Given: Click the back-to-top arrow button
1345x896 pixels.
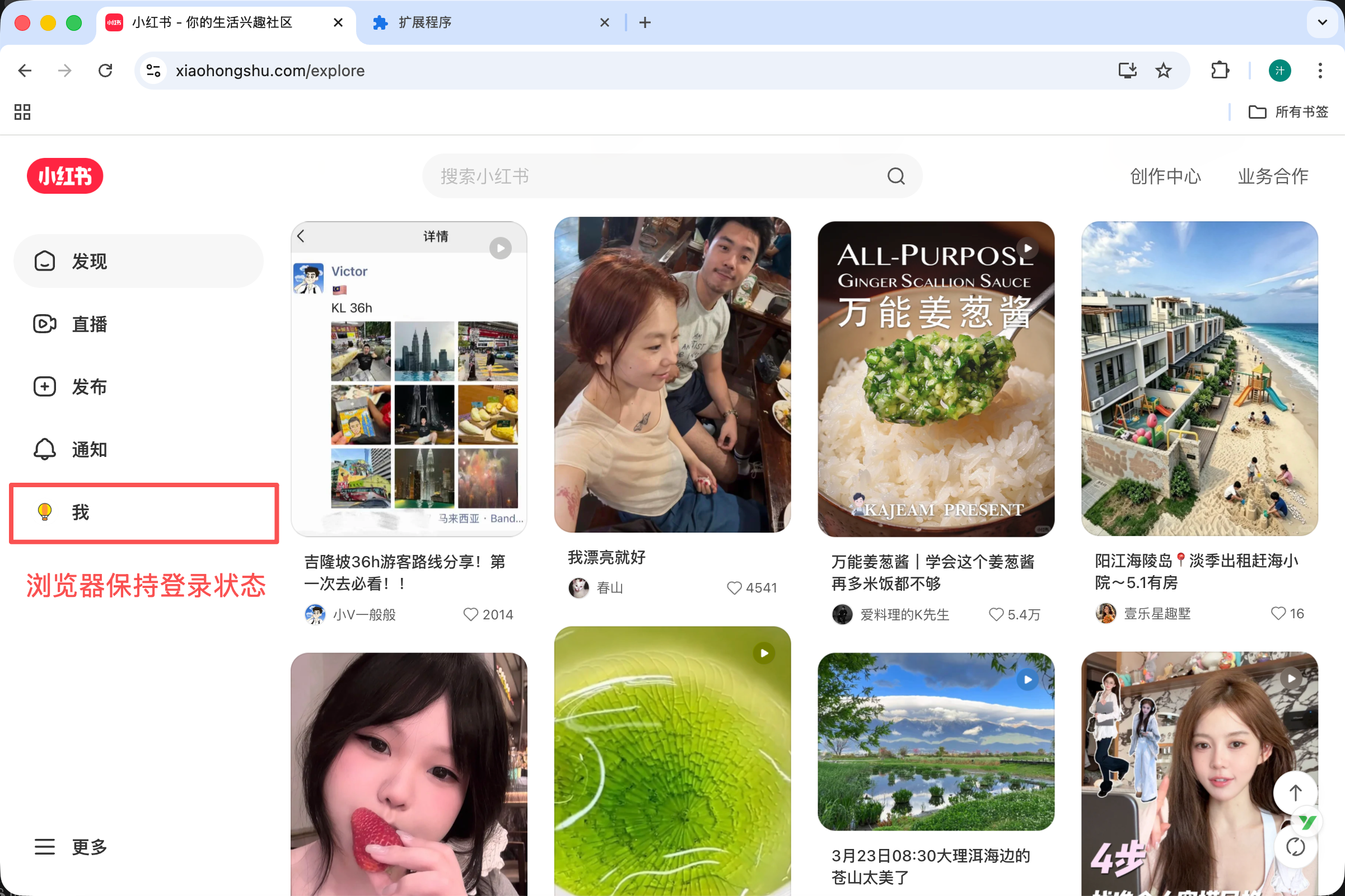Looking at the screenshot, I should (1295, 792).
